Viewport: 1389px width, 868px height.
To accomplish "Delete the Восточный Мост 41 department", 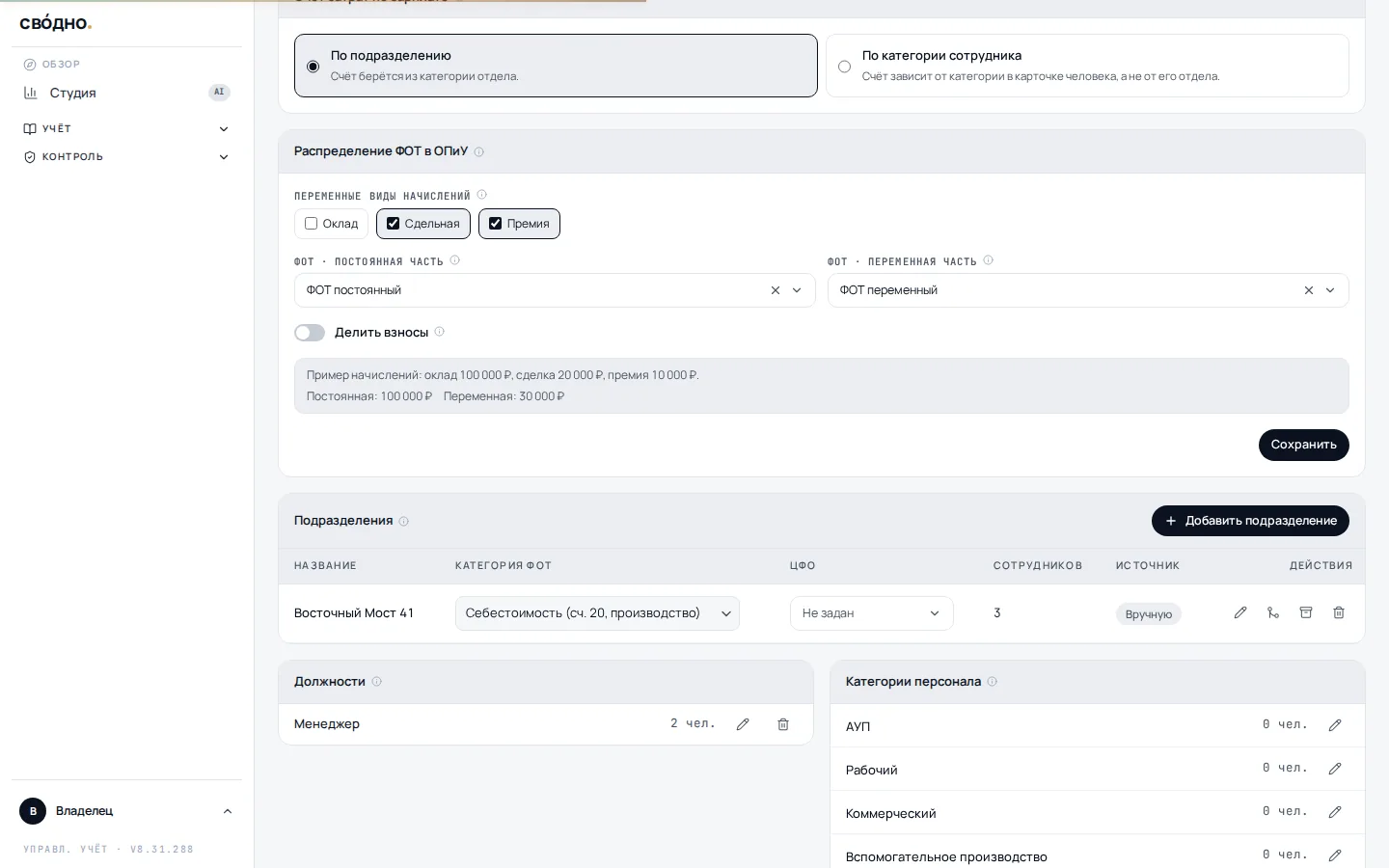I will click(1339, 612).
